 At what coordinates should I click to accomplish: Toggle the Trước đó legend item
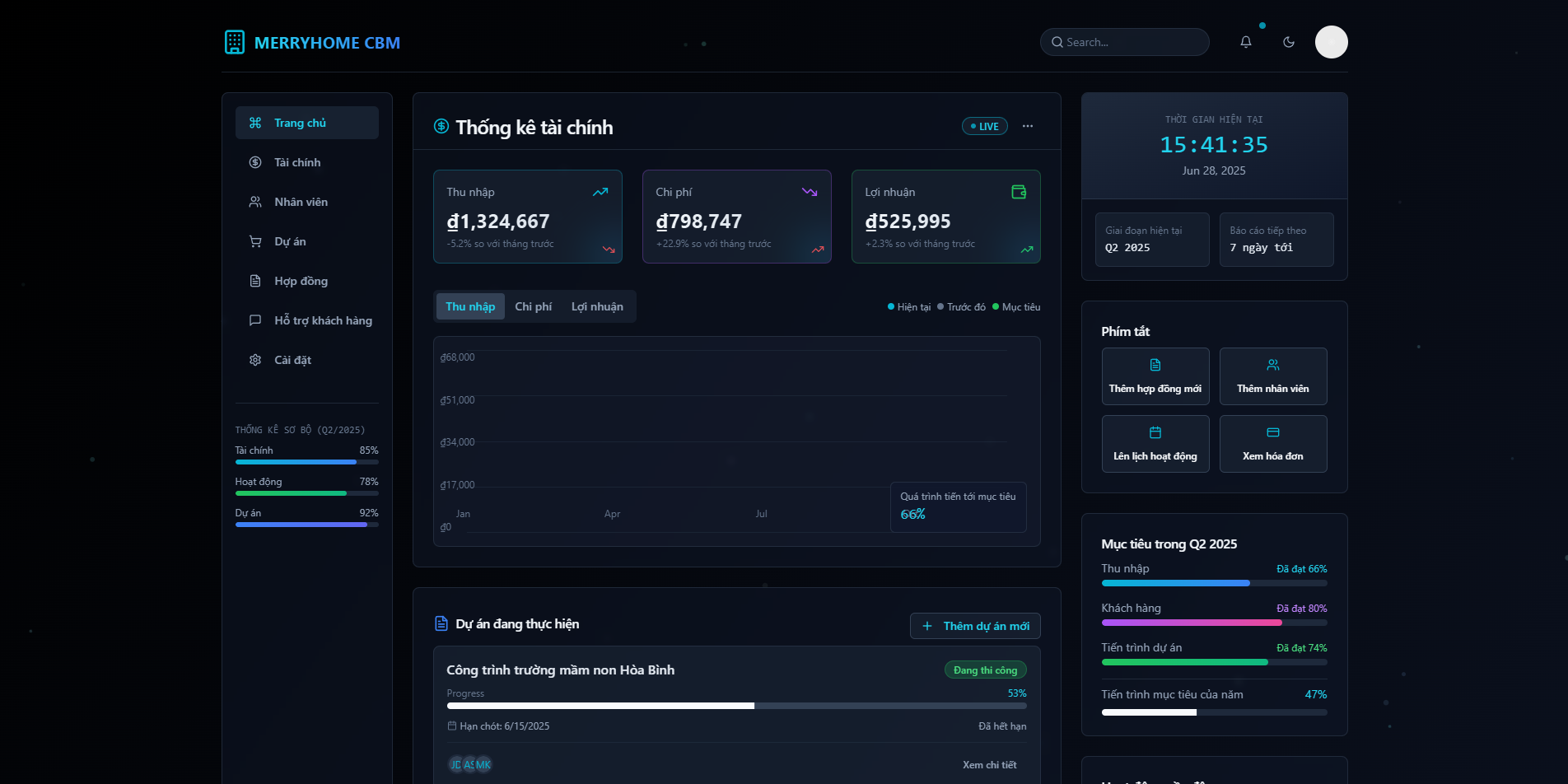961,307
